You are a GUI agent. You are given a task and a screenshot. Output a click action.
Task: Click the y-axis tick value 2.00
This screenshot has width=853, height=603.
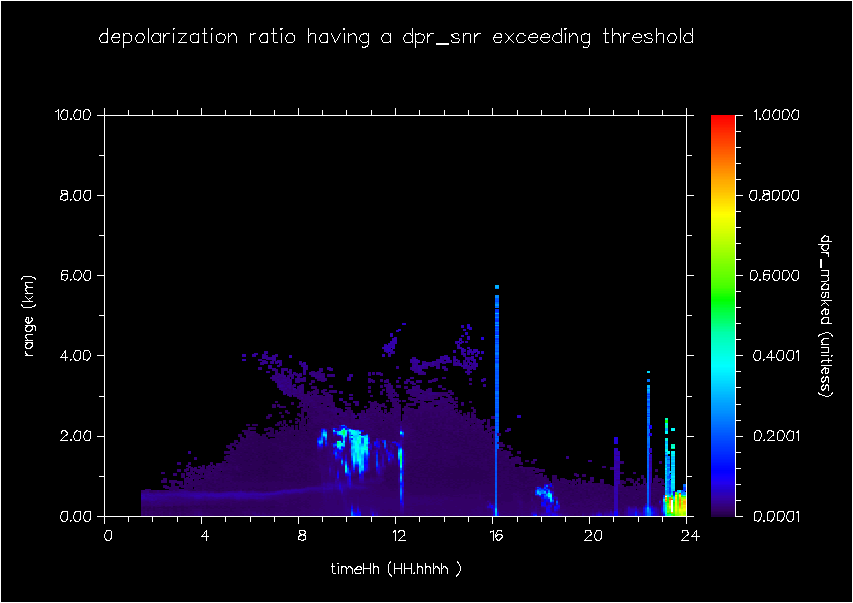point(75,436)
